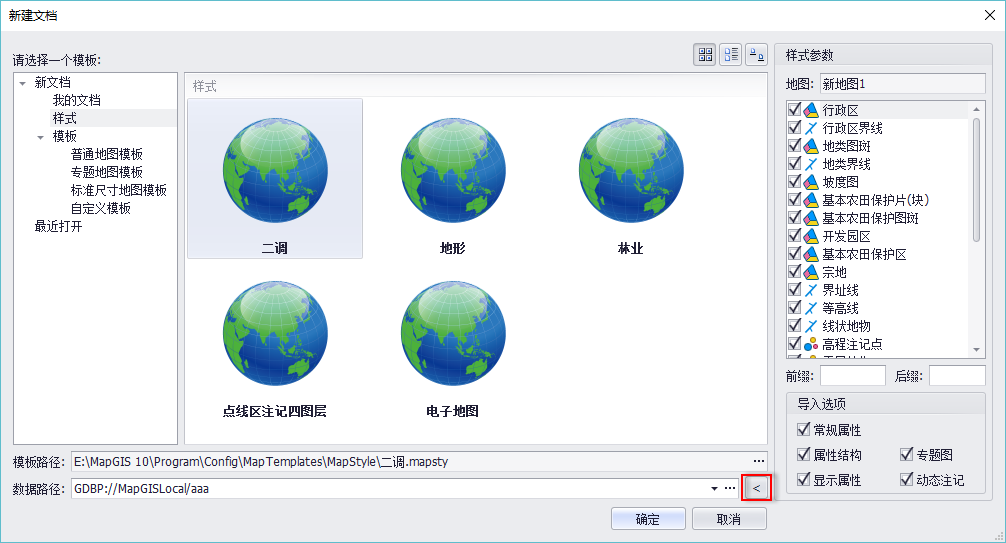Click the 基本农田保护片(块) layer icon
Image resolution: width=1006 pixels, height=543 pixels.
[x=811, y=200]
